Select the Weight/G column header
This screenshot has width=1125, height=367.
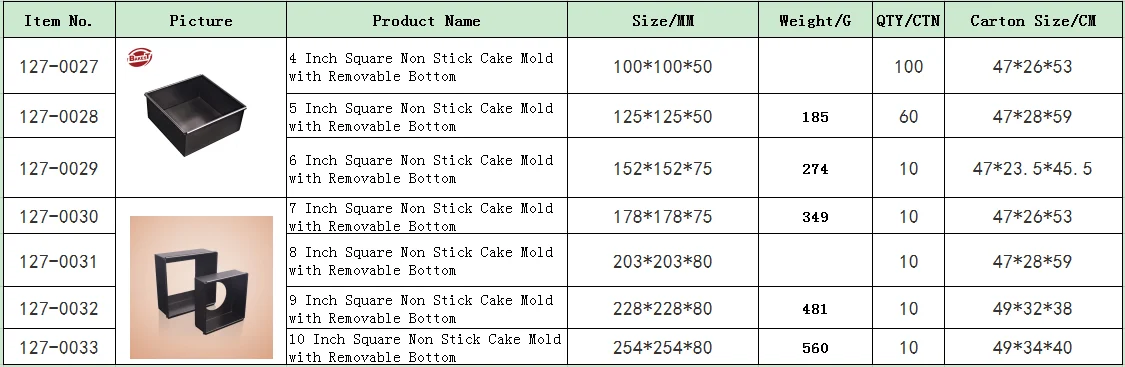point(815,20)
